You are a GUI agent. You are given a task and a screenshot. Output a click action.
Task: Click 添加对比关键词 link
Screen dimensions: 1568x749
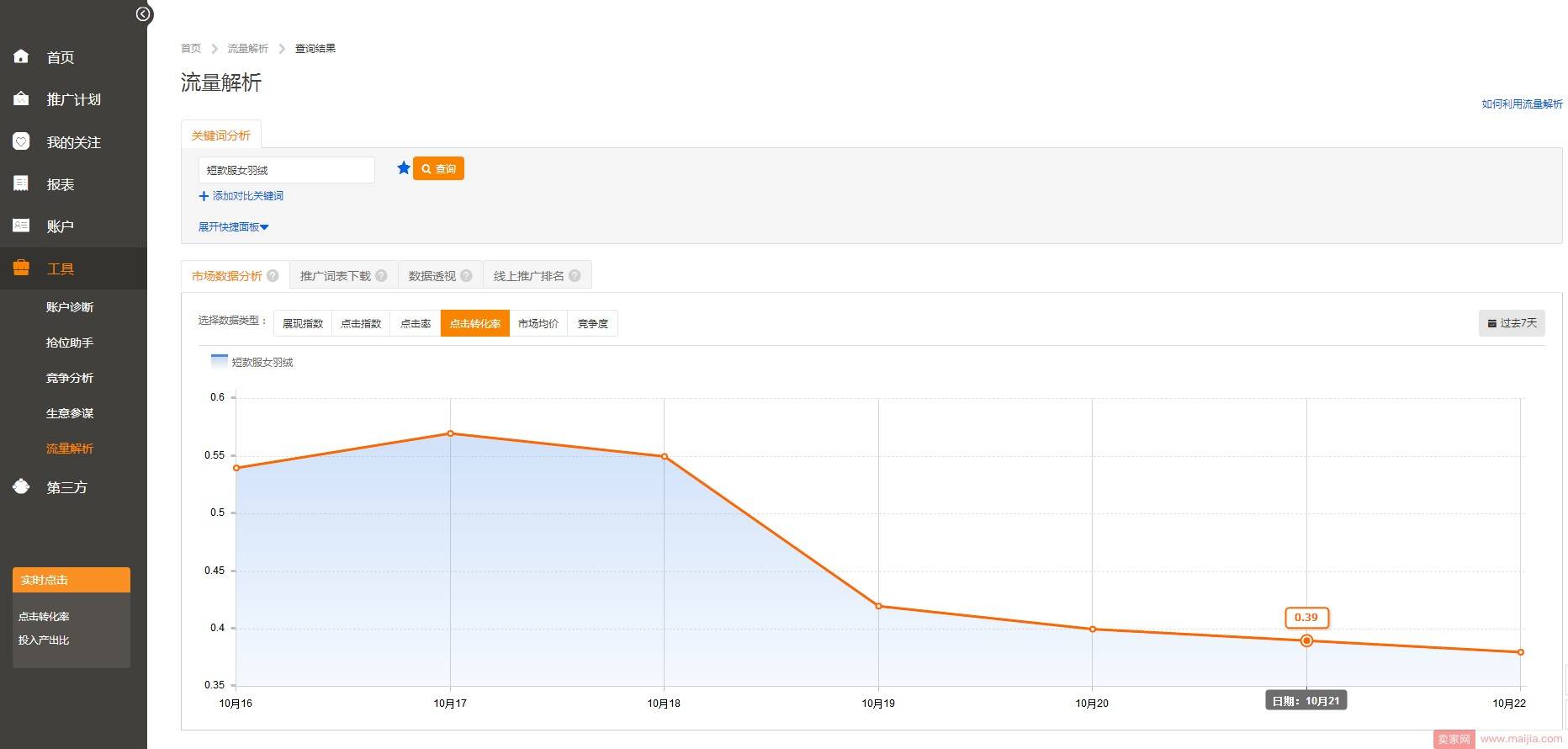coord(247,196)
